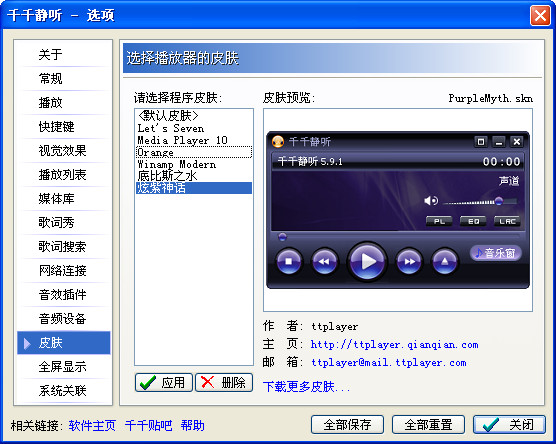
Task: Click the 声道 channel label in preview
Action: point(509,181)
